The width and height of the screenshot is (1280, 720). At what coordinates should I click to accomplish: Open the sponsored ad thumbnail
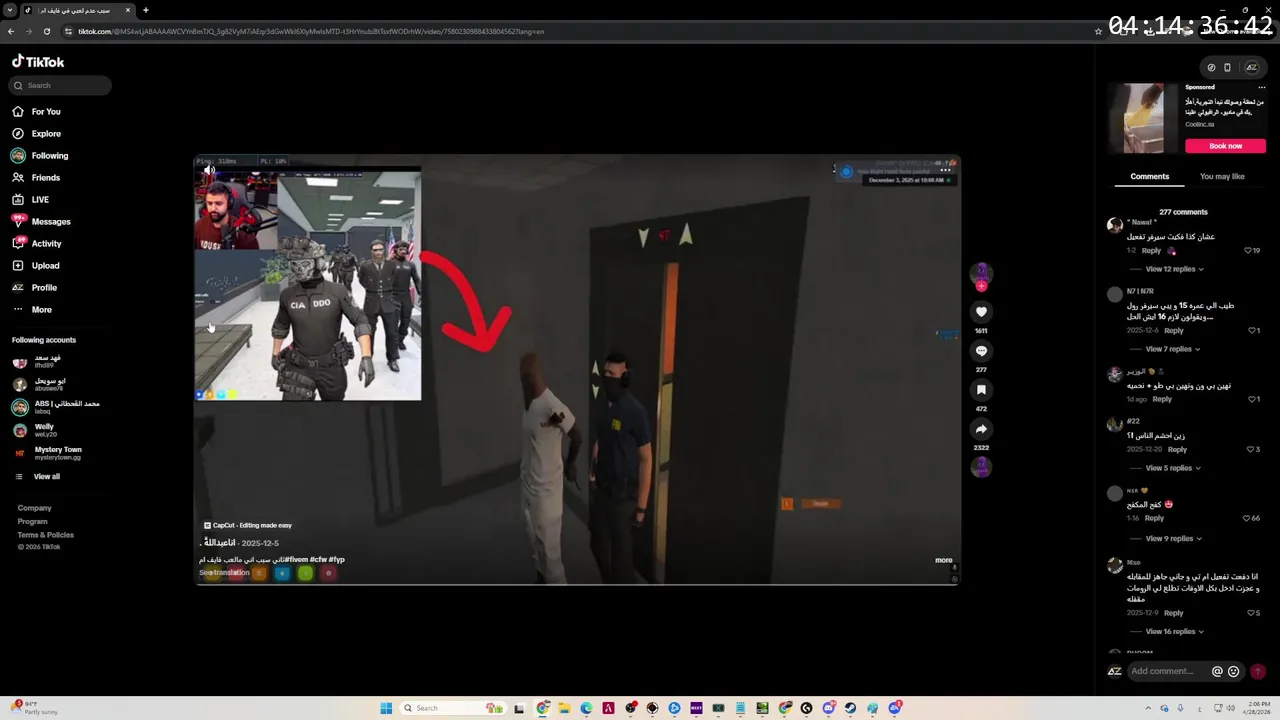click(1144, 118)
